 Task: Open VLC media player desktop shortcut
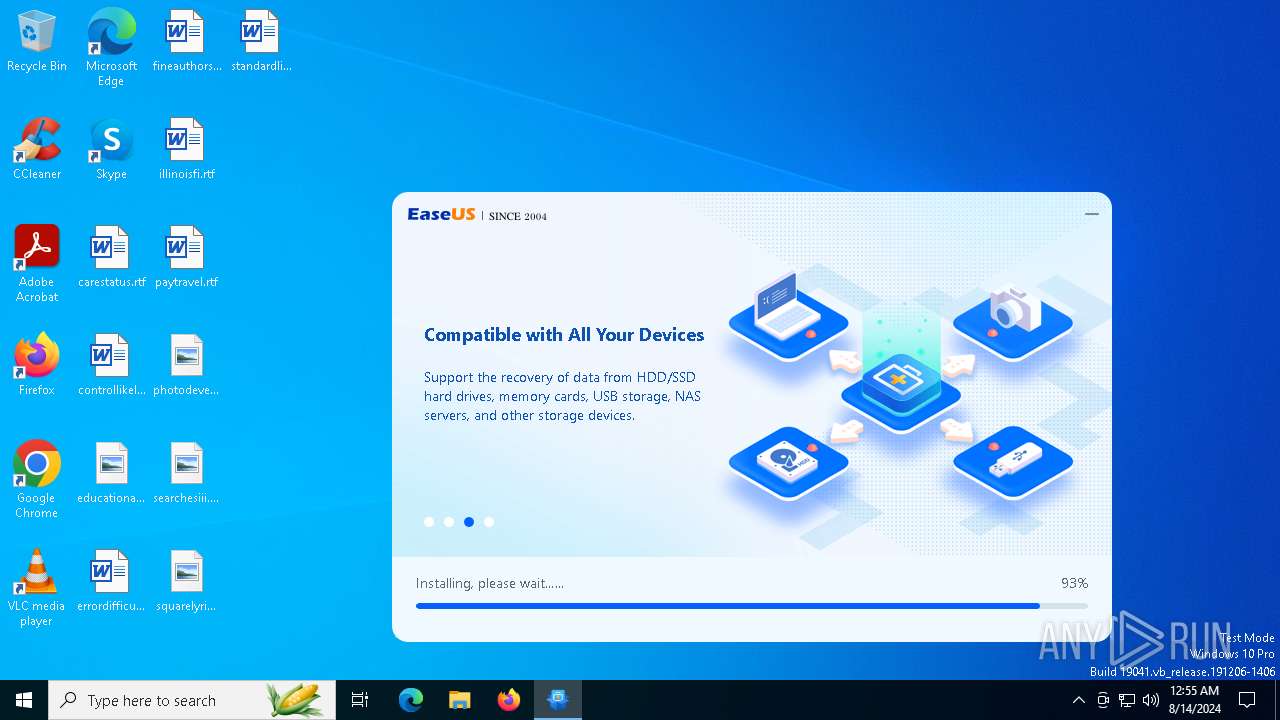tap(37, 588)
